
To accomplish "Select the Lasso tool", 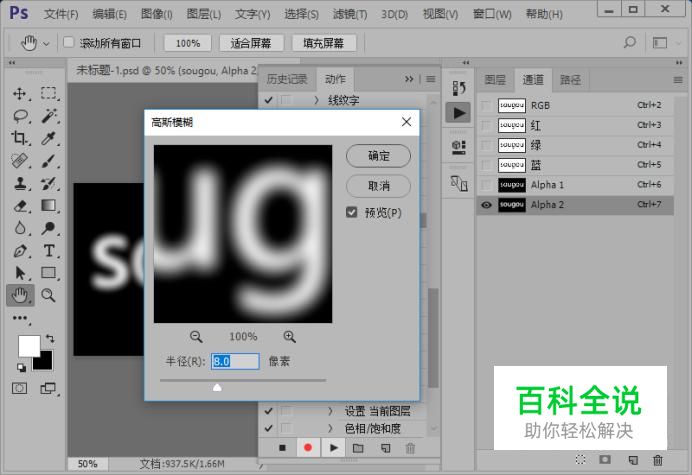I will [20, 116].
